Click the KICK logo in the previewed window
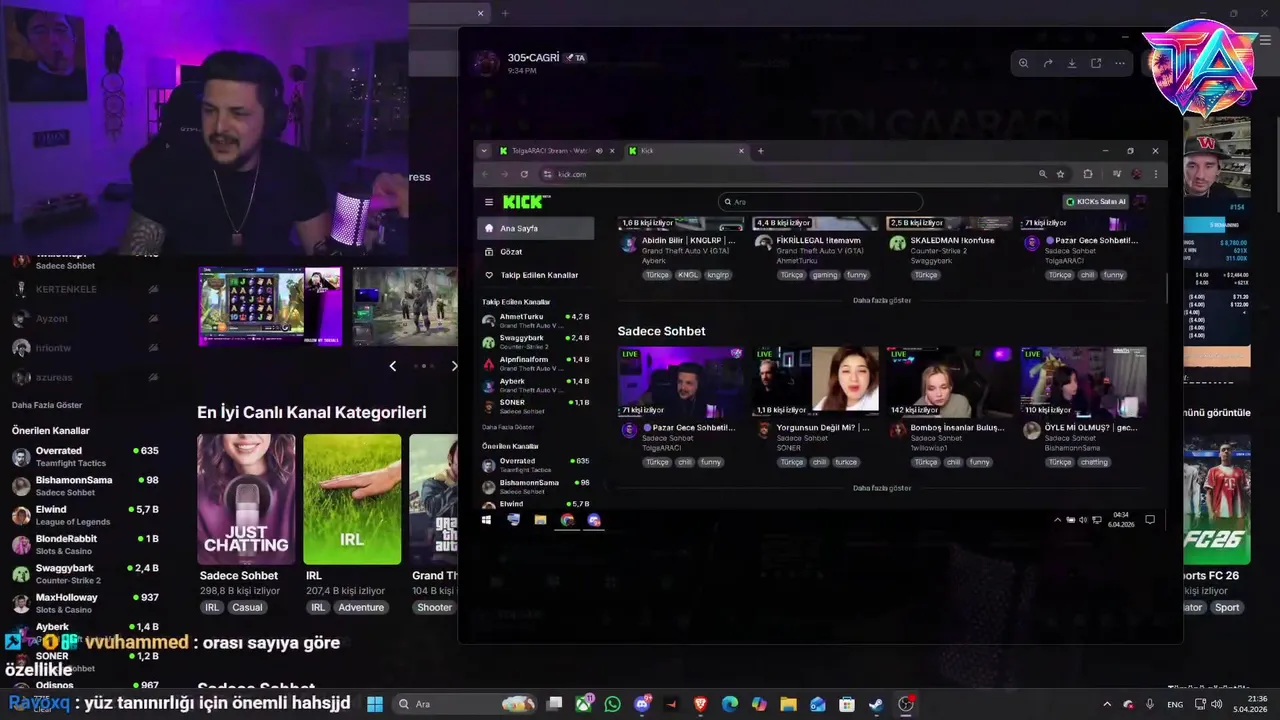1280x720 pixels. [525, 202]
